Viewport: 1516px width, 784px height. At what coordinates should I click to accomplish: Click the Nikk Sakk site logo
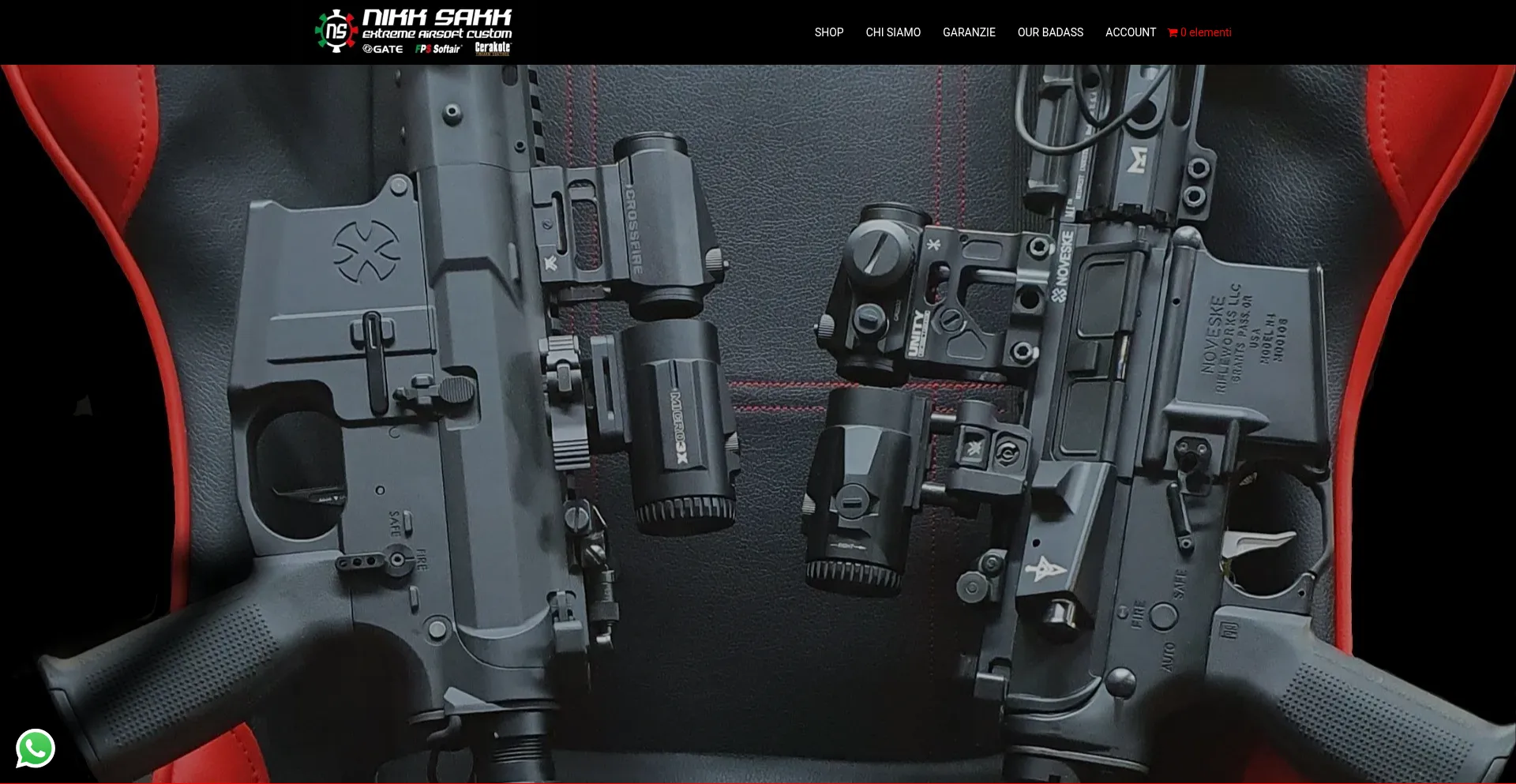pos(413,32)
